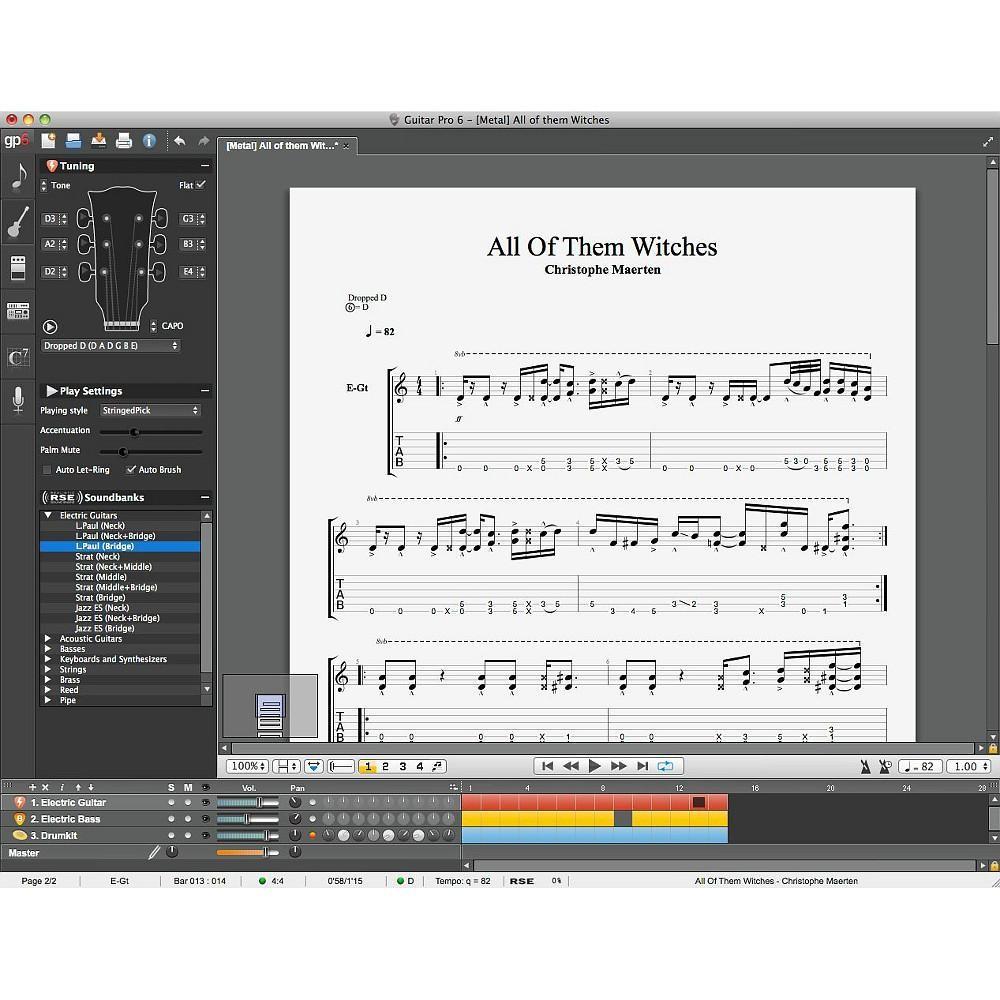Screen dimensions: 1000x1000
Task: Click the print icon
Action: [124, 140]
